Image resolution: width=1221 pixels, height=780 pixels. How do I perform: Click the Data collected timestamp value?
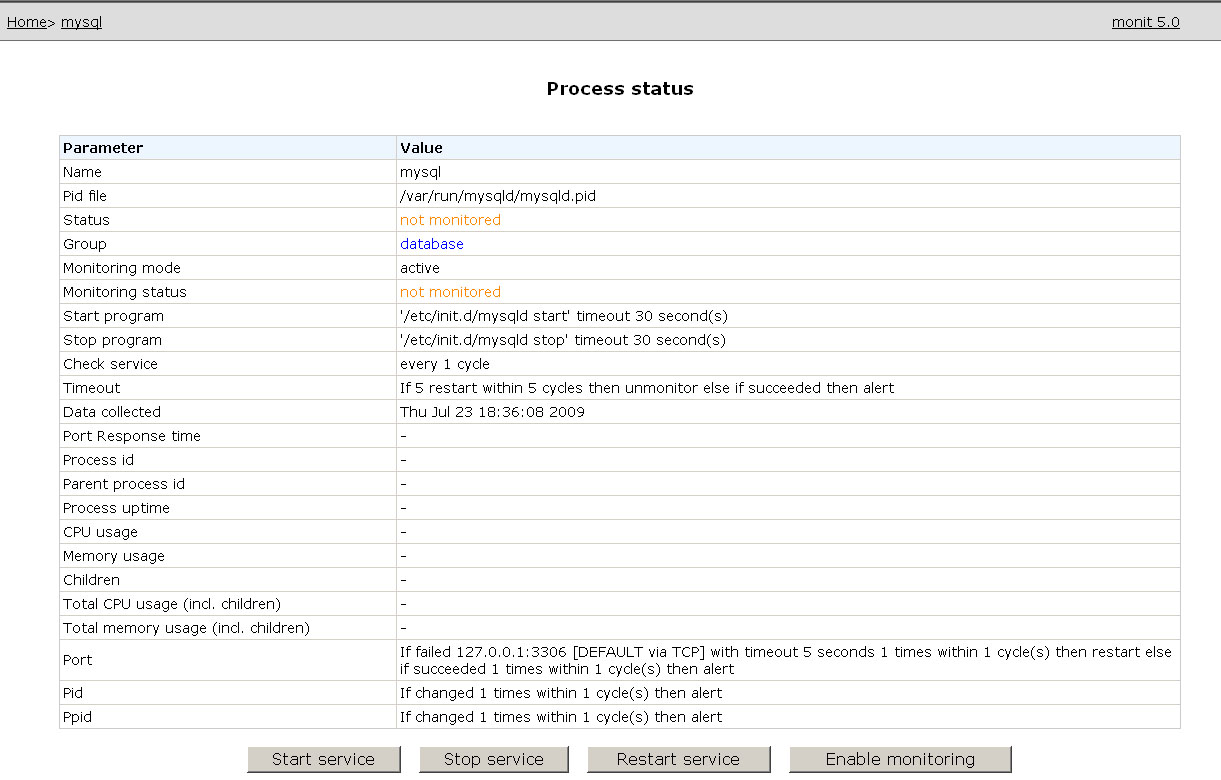(x=492, y=412)
